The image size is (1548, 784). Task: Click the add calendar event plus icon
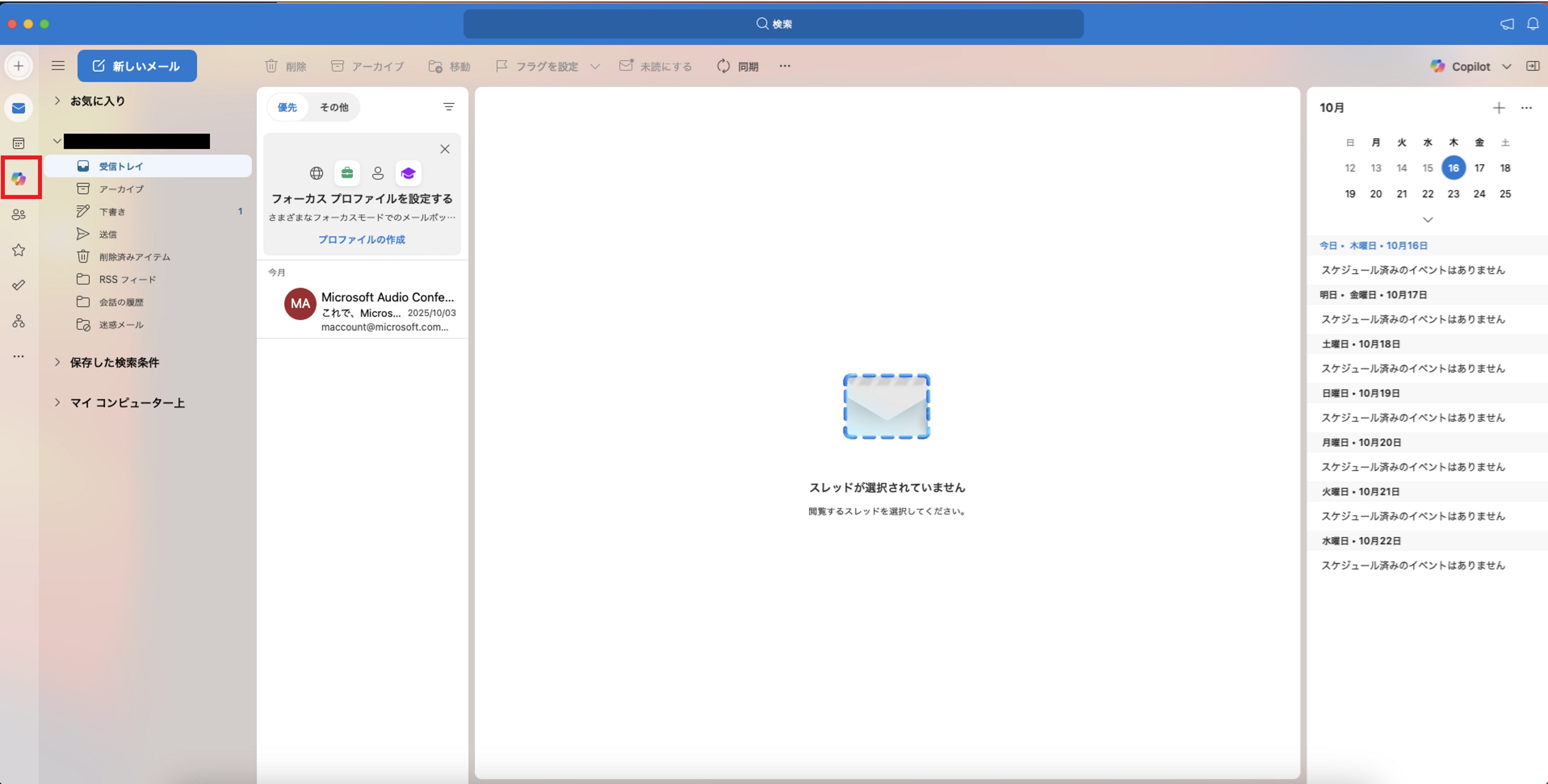click(x=1498, y=108)
